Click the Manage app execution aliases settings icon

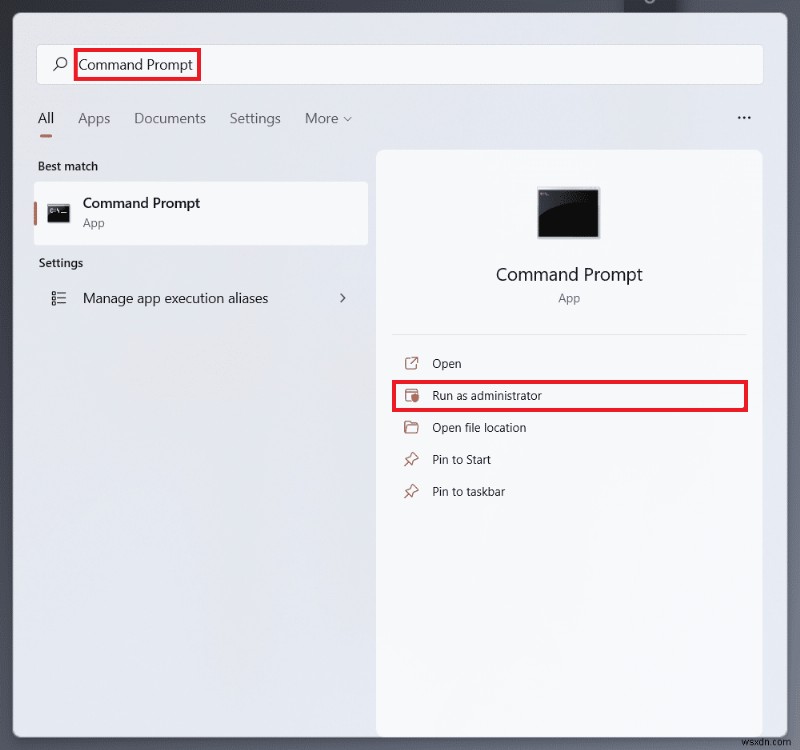pos(58,298)
